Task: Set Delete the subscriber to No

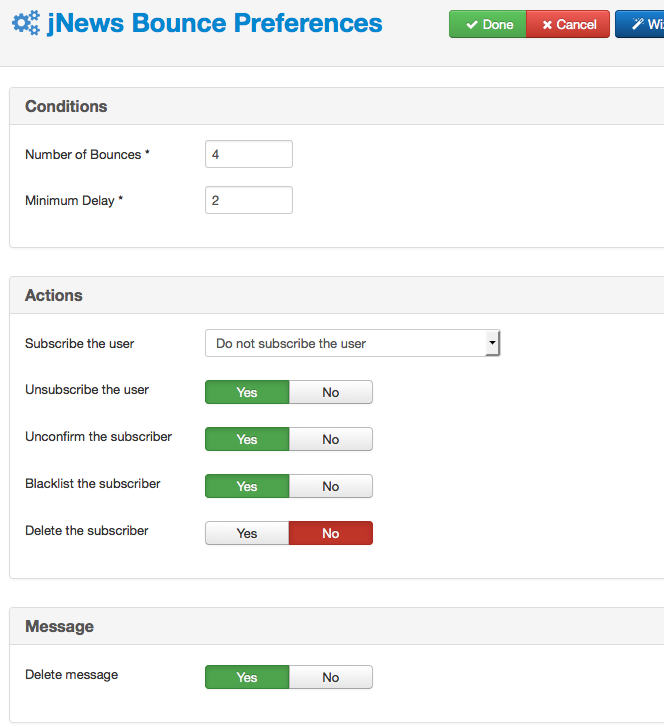Action: click(x=331, y=533)
